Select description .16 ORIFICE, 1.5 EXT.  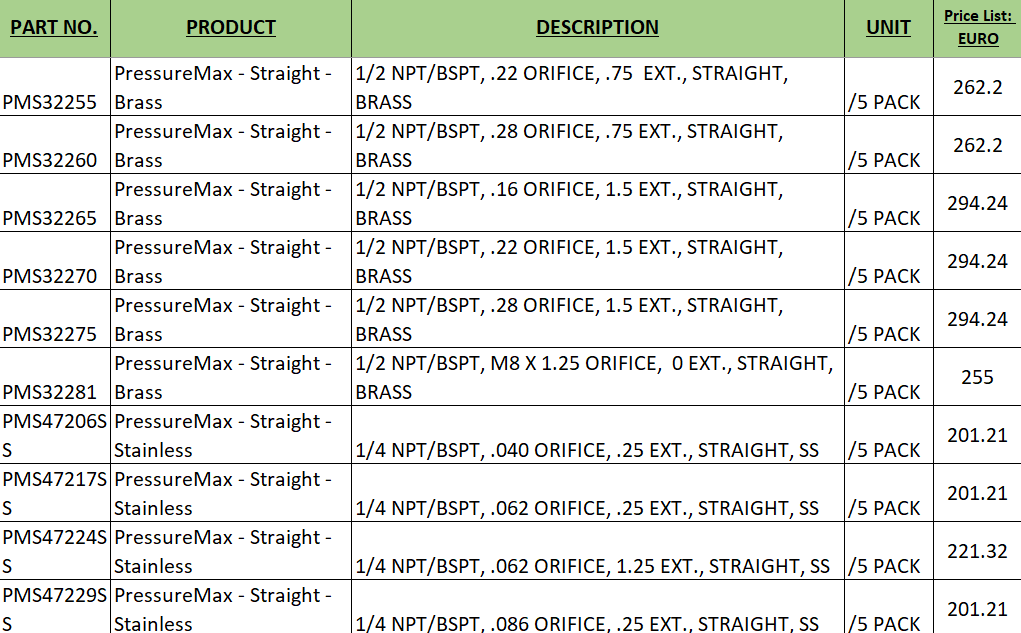597,203
